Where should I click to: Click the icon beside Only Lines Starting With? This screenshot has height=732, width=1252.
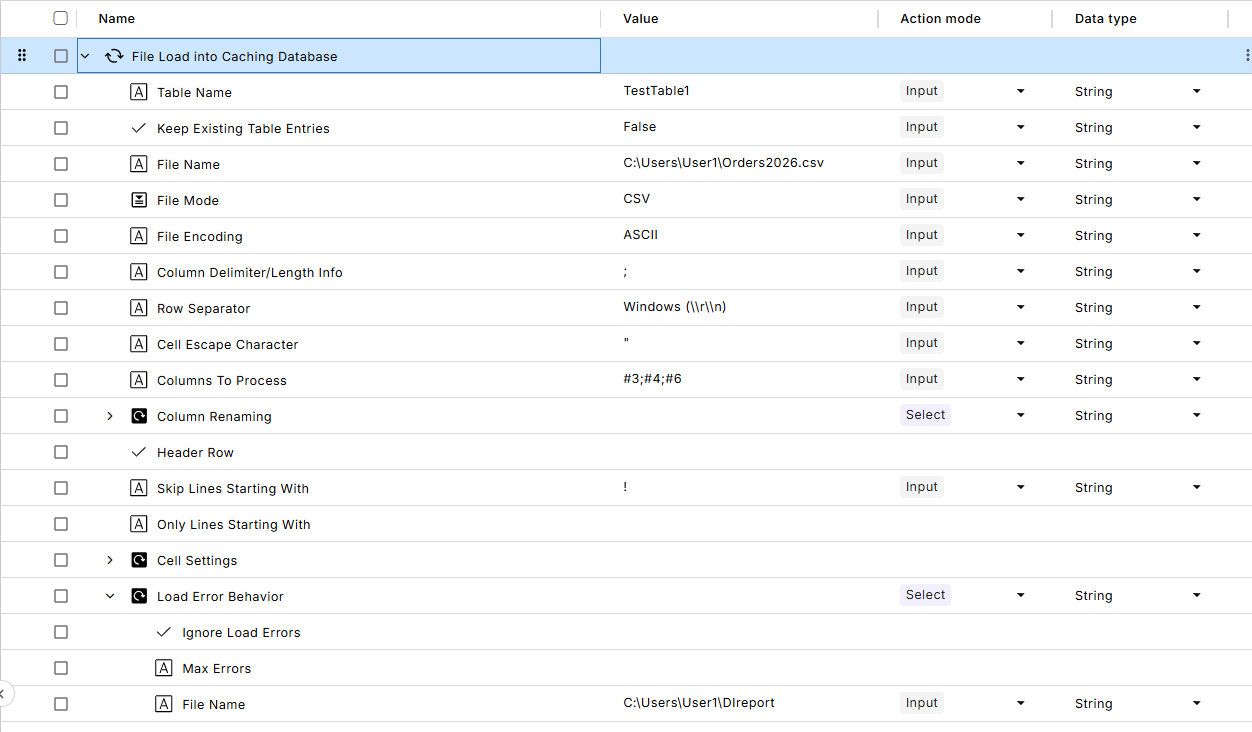tap(139, 524)
